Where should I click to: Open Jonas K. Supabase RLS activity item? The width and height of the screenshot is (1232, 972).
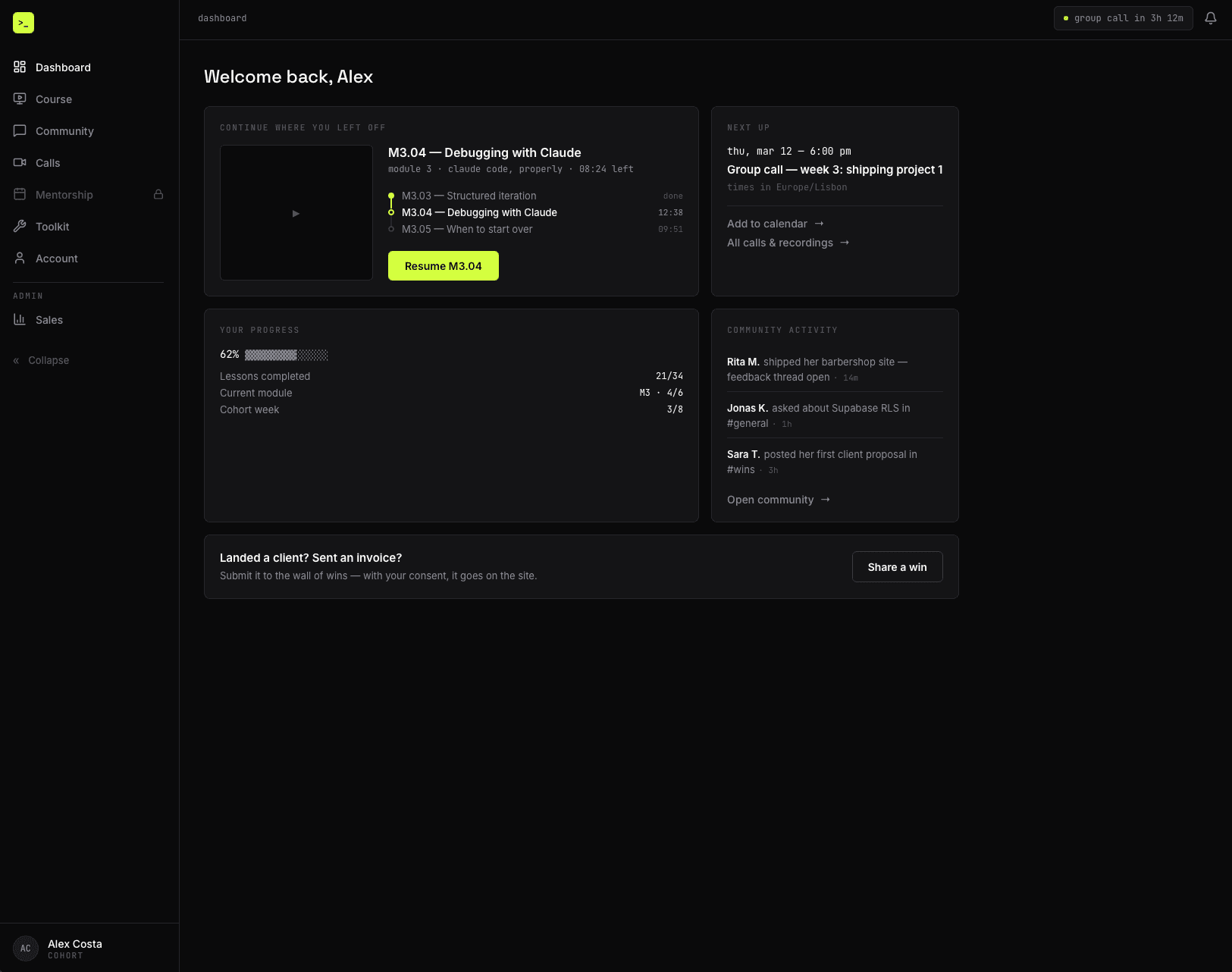click(x=835, y=415)
